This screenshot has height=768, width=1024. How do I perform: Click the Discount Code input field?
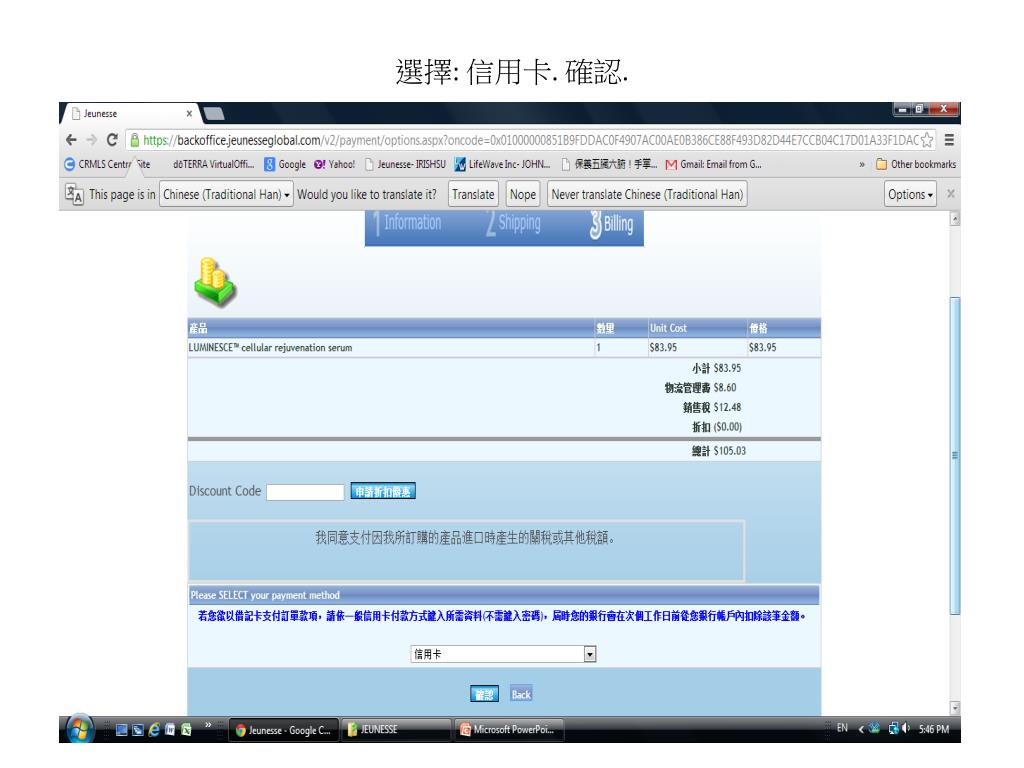(x=305, y=492)
